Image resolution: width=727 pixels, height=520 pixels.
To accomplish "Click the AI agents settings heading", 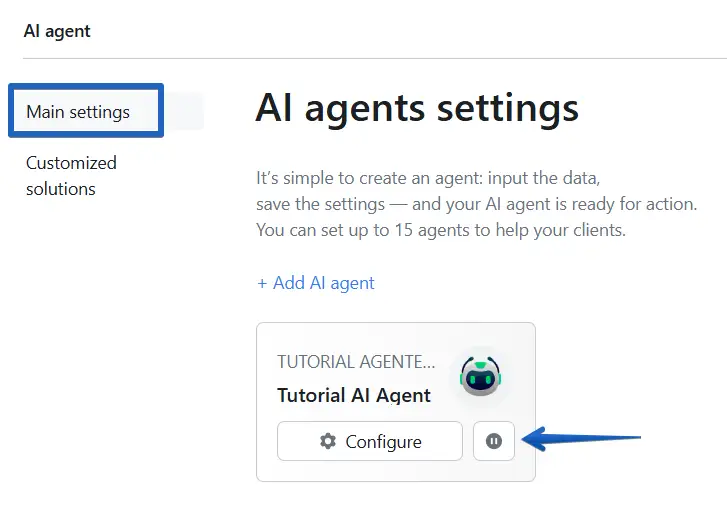I will [417, 108].
